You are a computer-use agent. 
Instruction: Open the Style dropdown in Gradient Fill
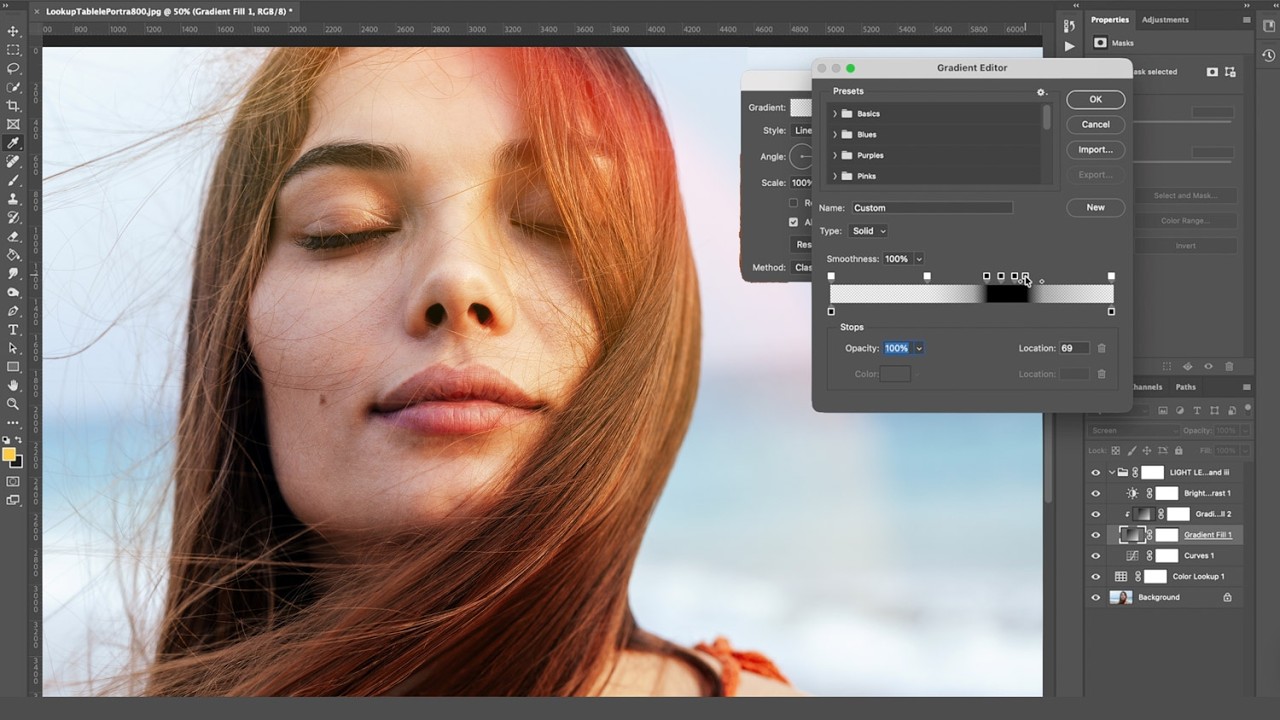click(801, 130)
